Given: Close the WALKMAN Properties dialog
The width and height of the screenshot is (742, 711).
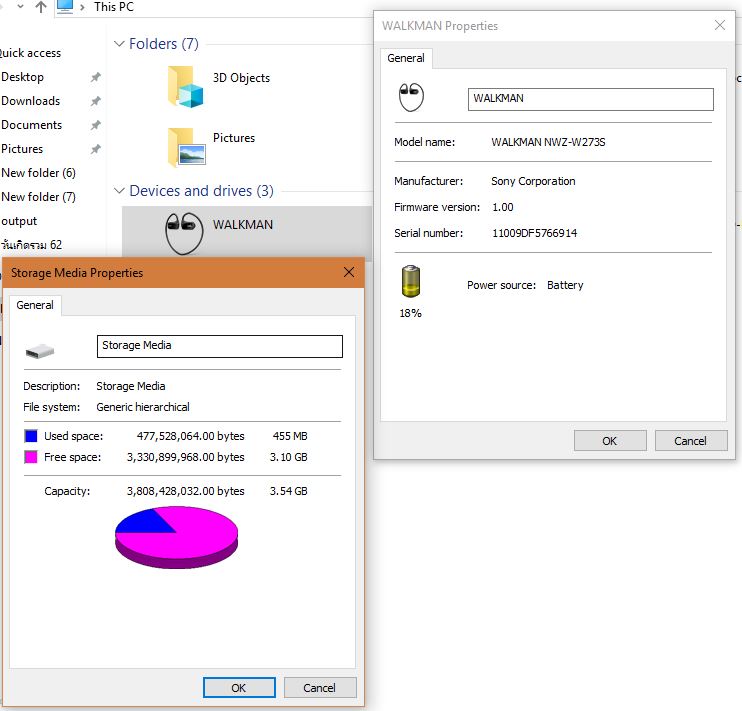Looking at the screenshot, I should 720,25.
